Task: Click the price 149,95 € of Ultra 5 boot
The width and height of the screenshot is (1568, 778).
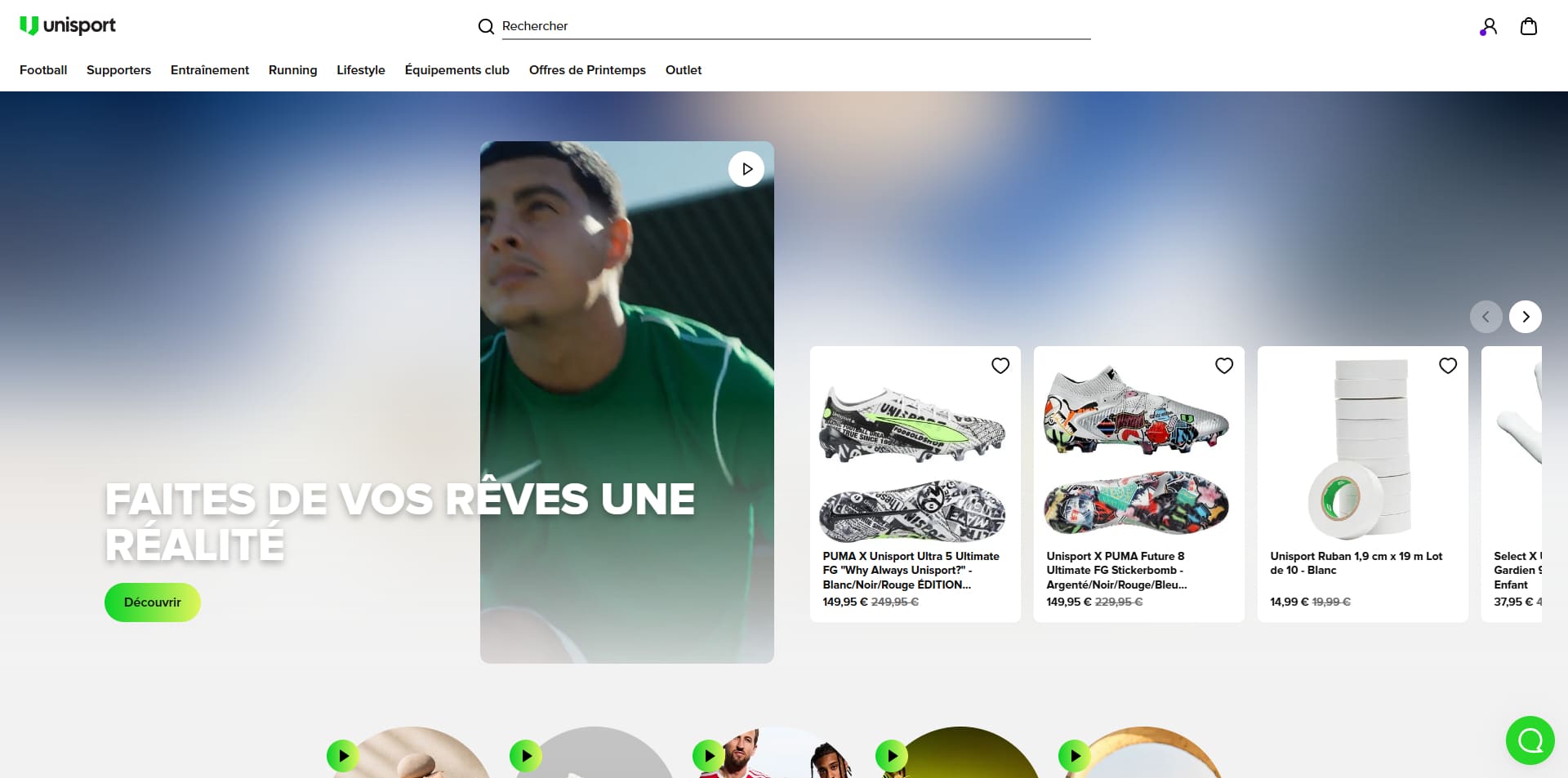Action: pyautogui.click(x=844, y=602)
